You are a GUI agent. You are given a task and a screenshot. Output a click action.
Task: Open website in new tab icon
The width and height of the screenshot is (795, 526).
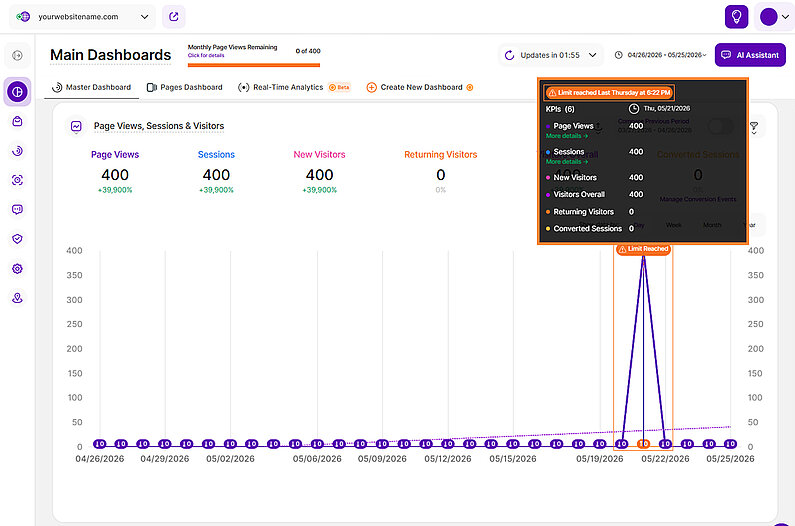click(x=173, y=17)
